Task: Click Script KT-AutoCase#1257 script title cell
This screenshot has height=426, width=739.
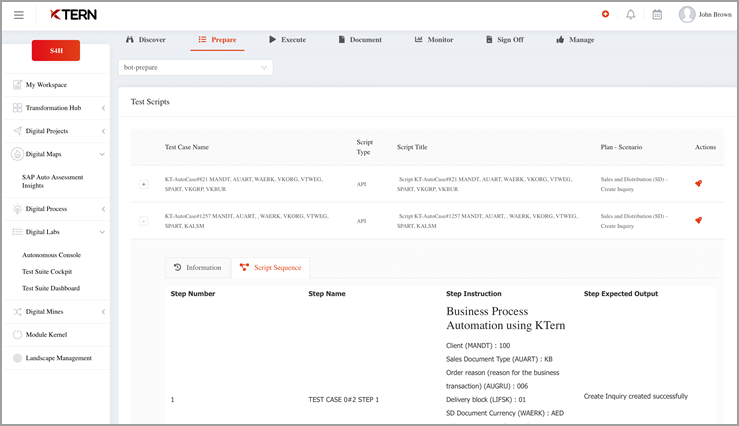Action: point(487,221)
